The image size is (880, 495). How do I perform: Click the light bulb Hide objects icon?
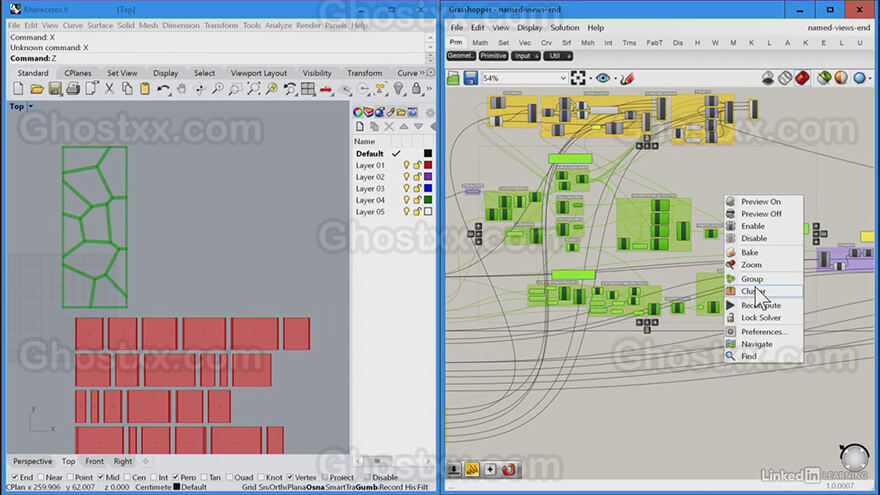(398, 89)
